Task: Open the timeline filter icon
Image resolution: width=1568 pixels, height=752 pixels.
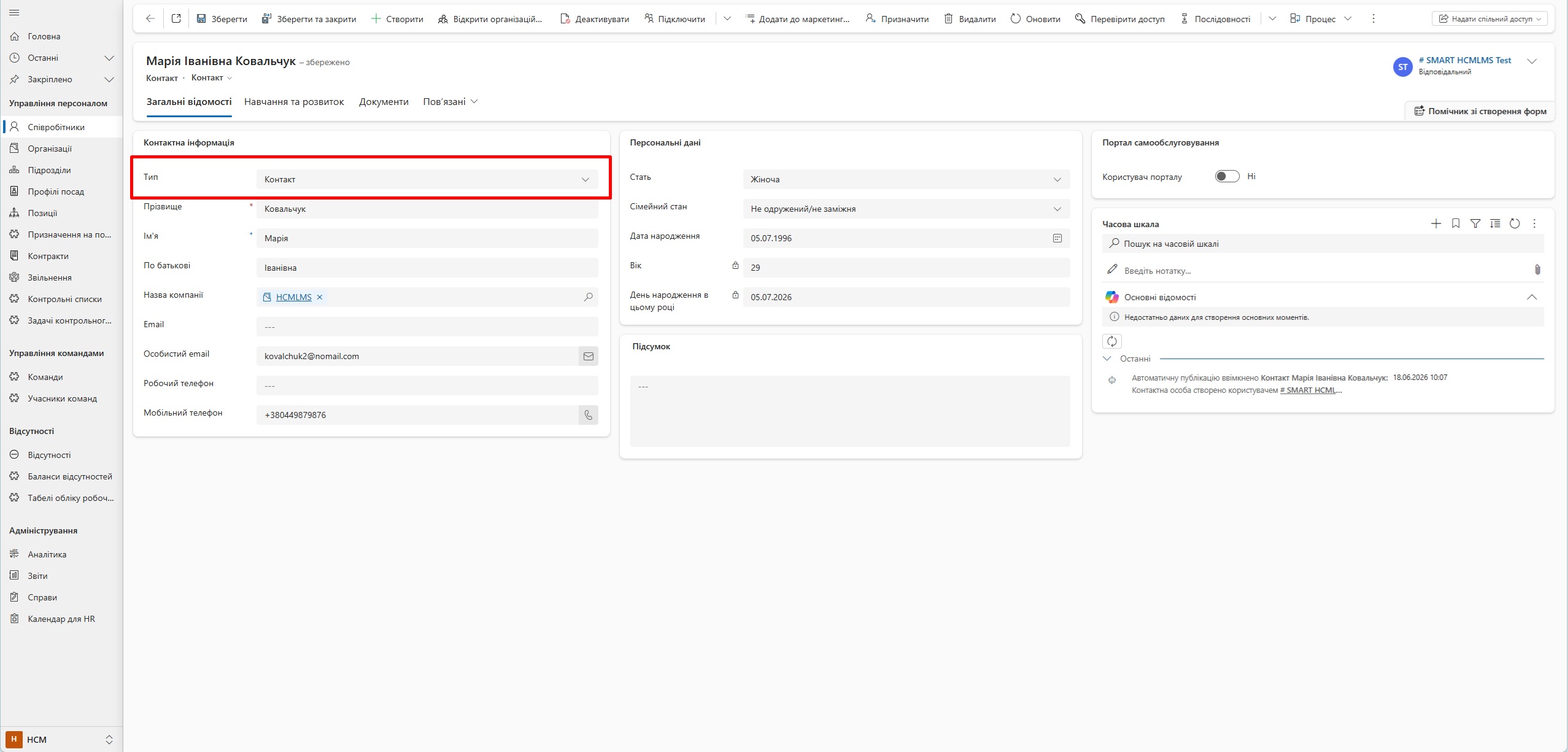Action: coord(1475,223)
